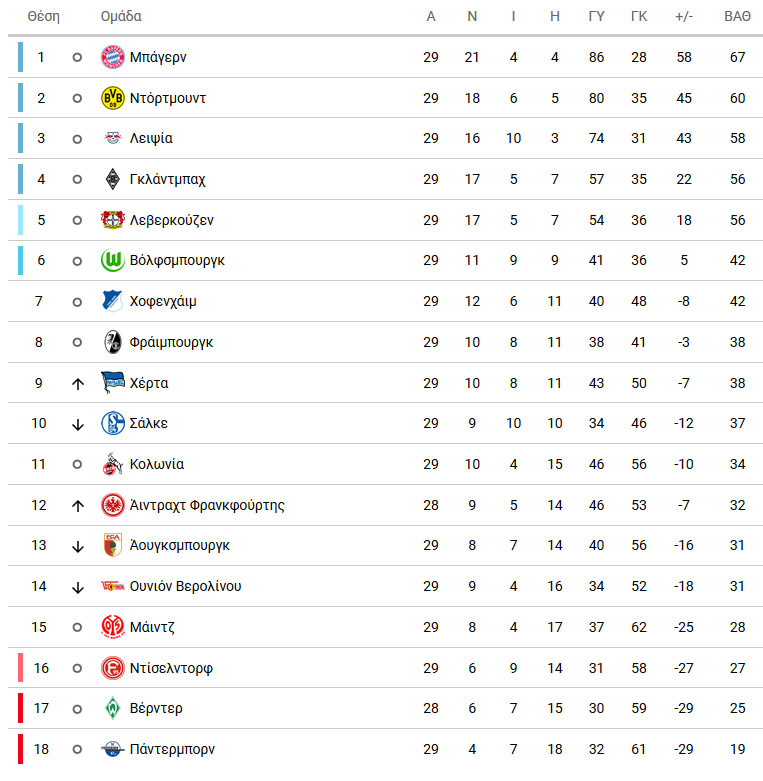Viewport: 763px width, 781px height.
Task: Click the Hertha flag logo
Action: [113, 383]
